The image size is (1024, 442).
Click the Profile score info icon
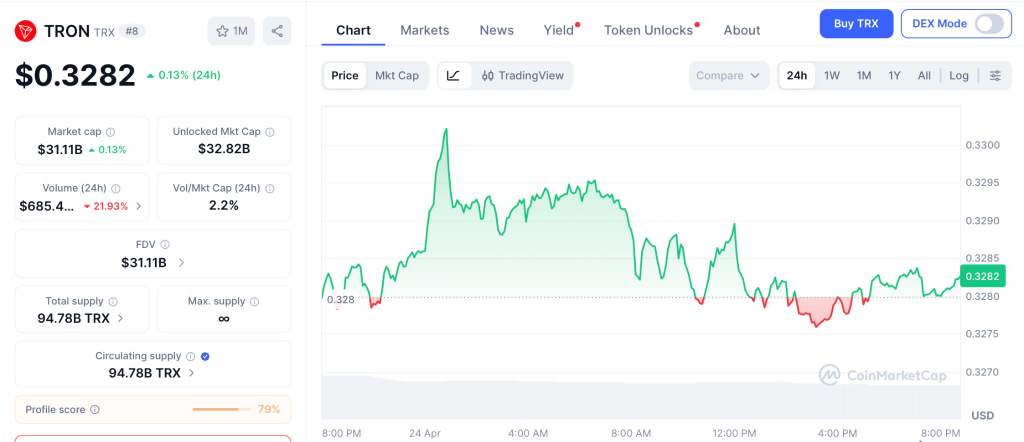pyautogui.click(x=95, y=409)
